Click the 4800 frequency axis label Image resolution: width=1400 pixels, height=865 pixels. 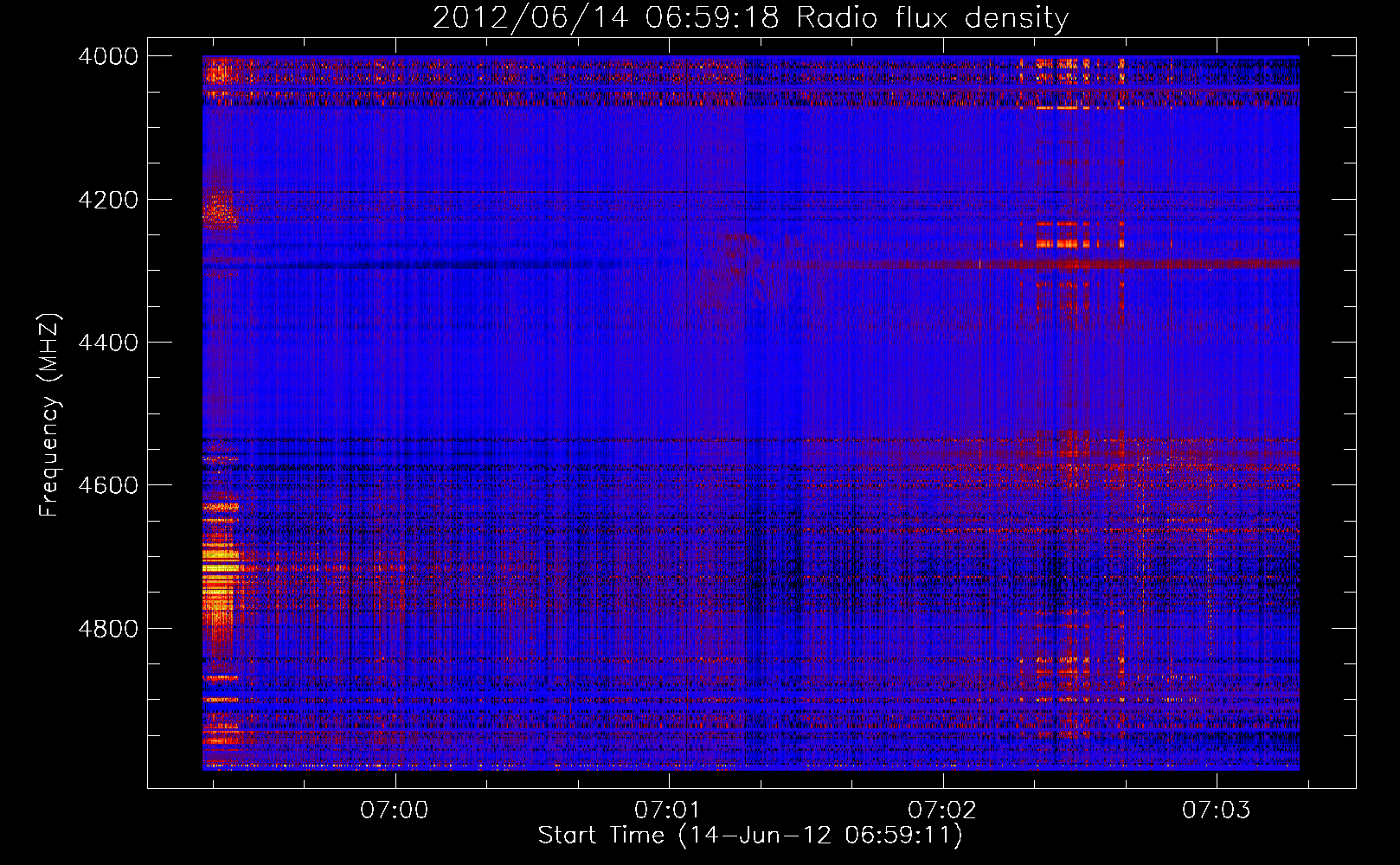click(x=108, y=628)
